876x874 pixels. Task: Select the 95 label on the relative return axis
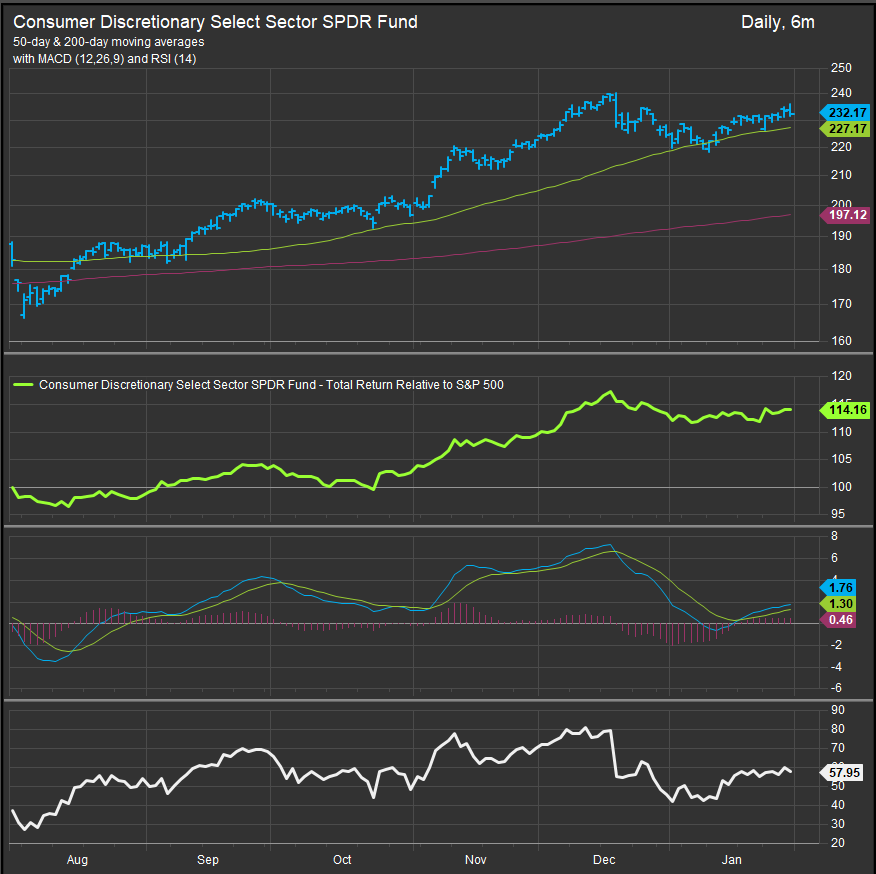click(839, 514)
